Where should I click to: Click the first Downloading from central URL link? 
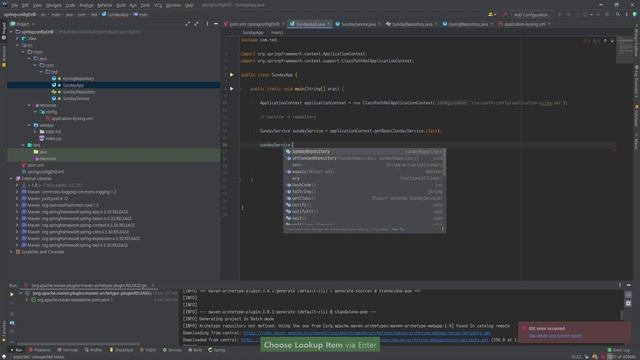pyautogui.click(x=367, y=333)
